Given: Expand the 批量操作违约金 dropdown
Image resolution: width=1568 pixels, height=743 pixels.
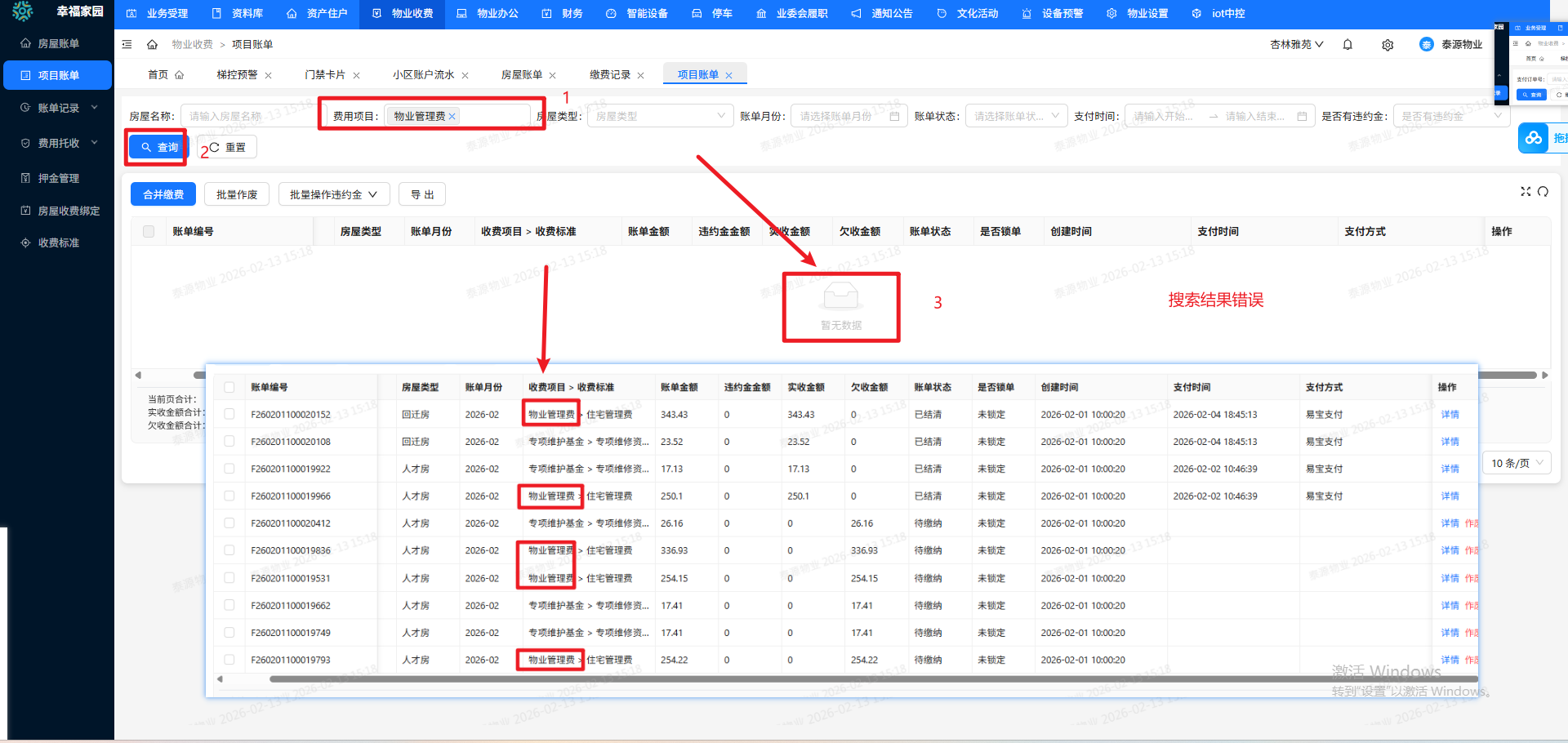Looking at the screenshot, I should coord(333,195).
